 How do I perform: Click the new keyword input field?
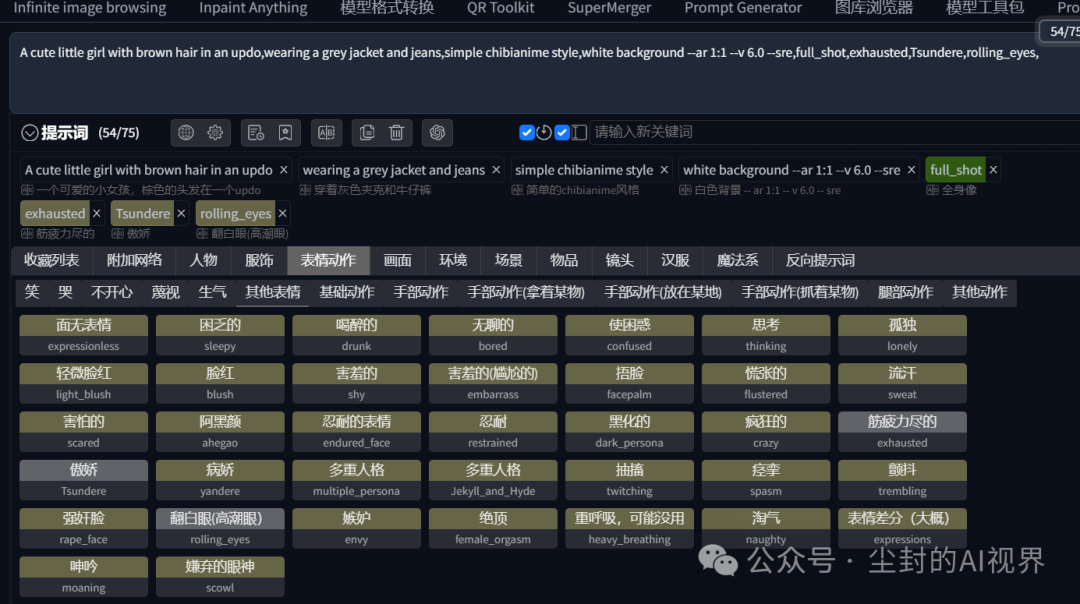point(833,132)
